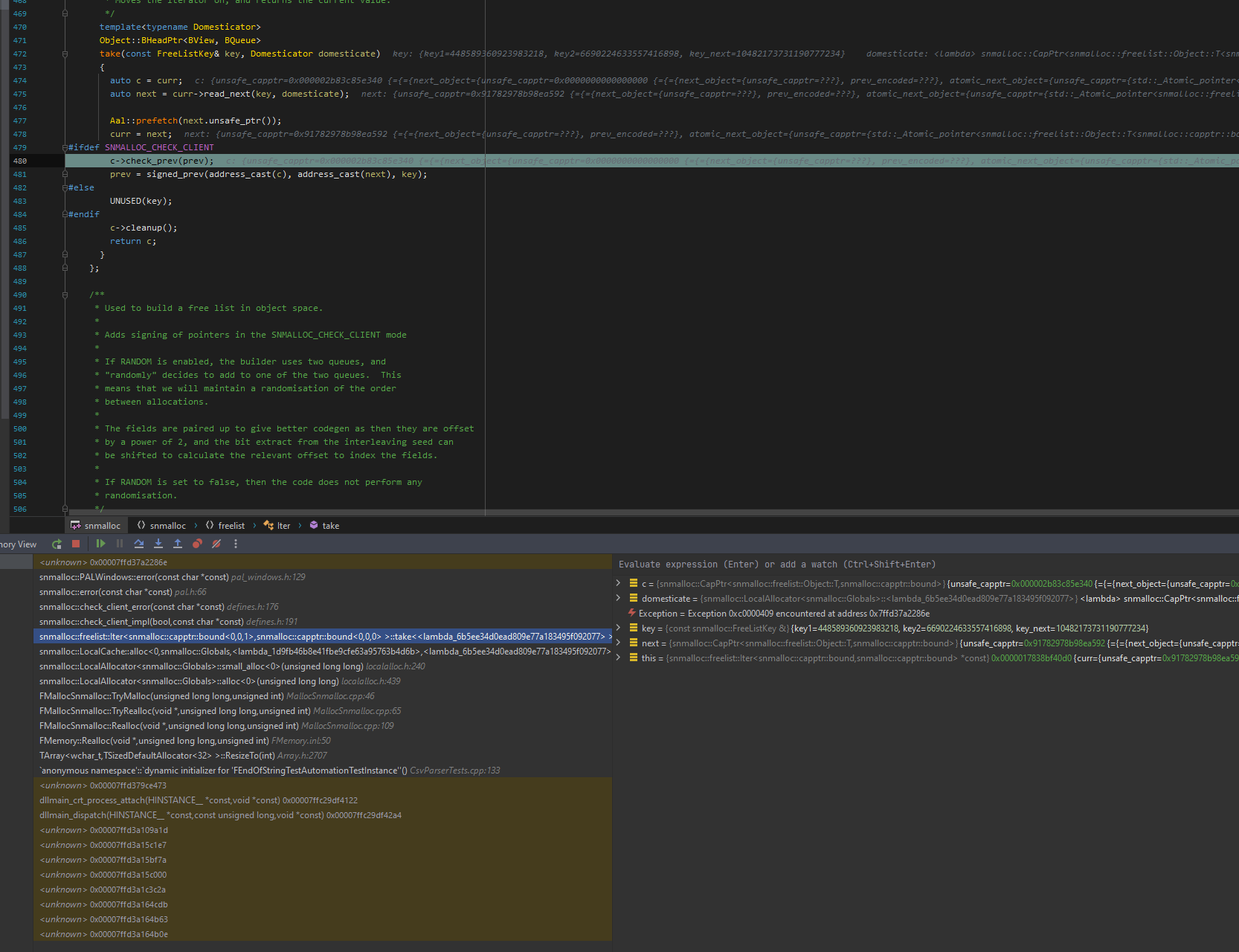Screen dimensions: 1239x952
Task: Resume program execution
Action: 100,544
